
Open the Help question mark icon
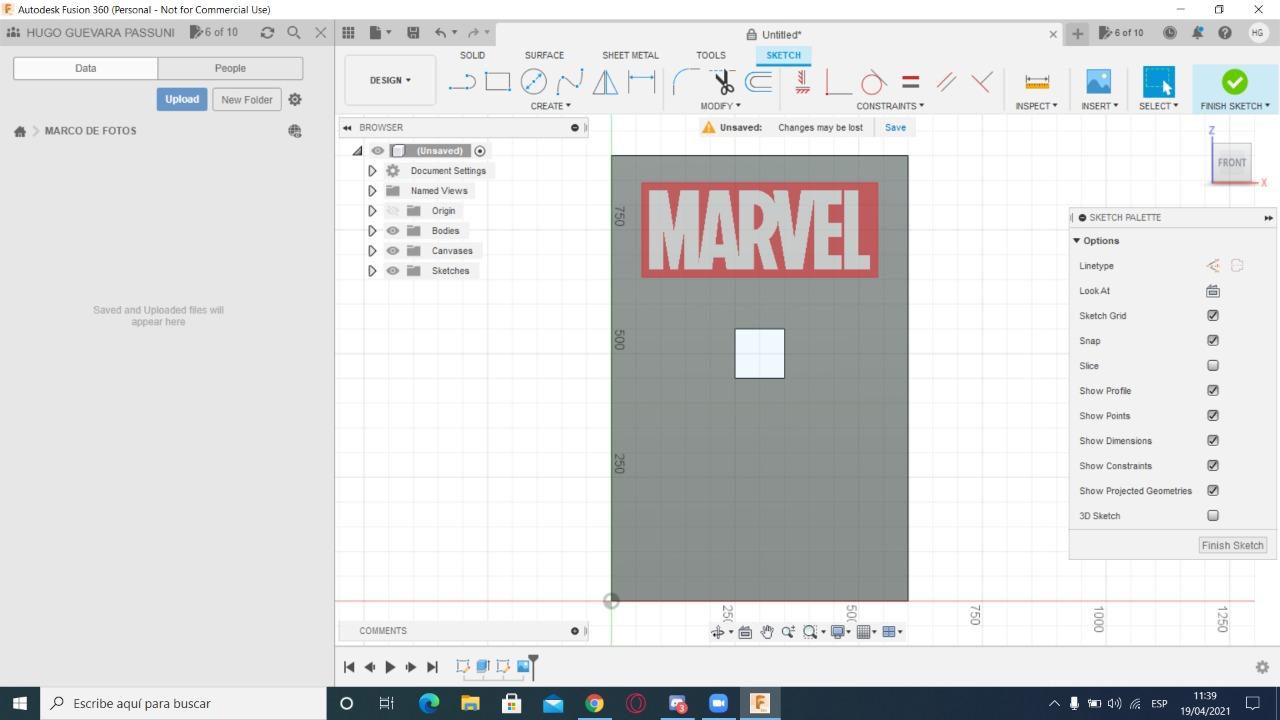[1225, 33]
